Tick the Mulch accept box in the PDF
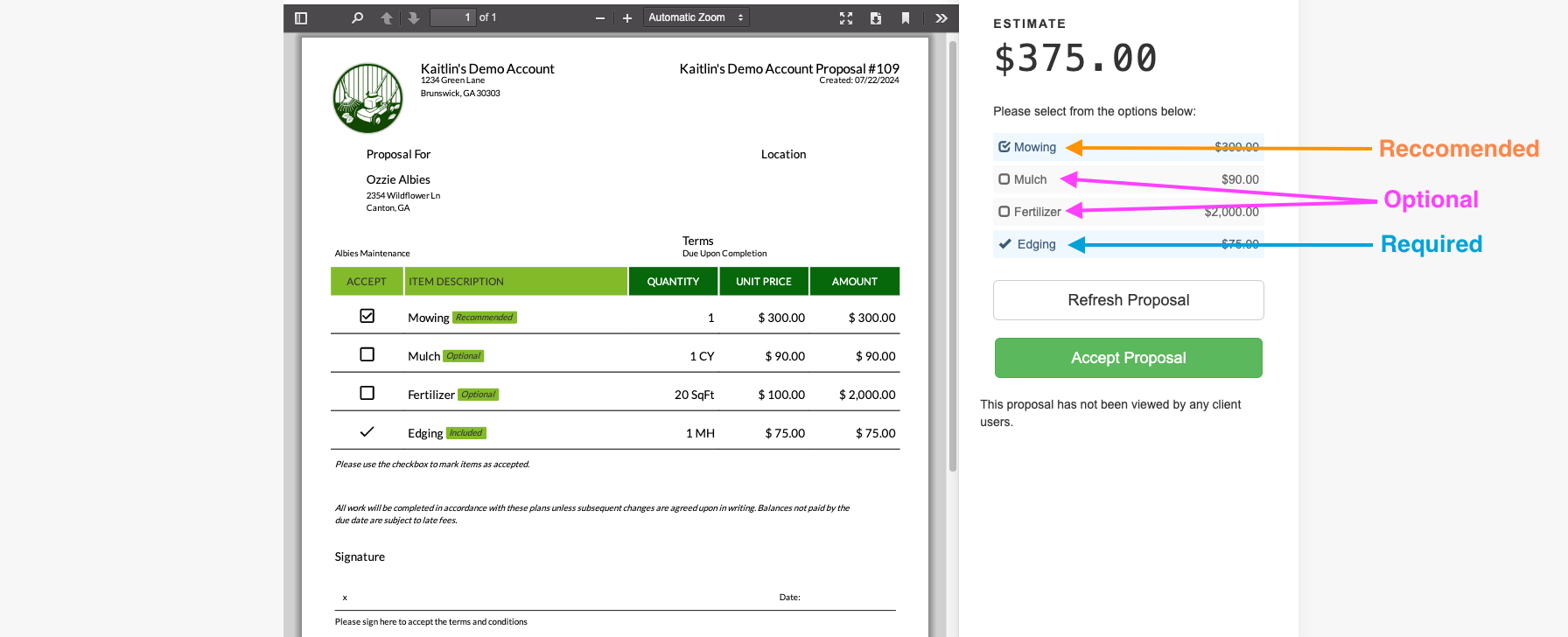The width and height of the screenshot is (1568, 637). 367,354
